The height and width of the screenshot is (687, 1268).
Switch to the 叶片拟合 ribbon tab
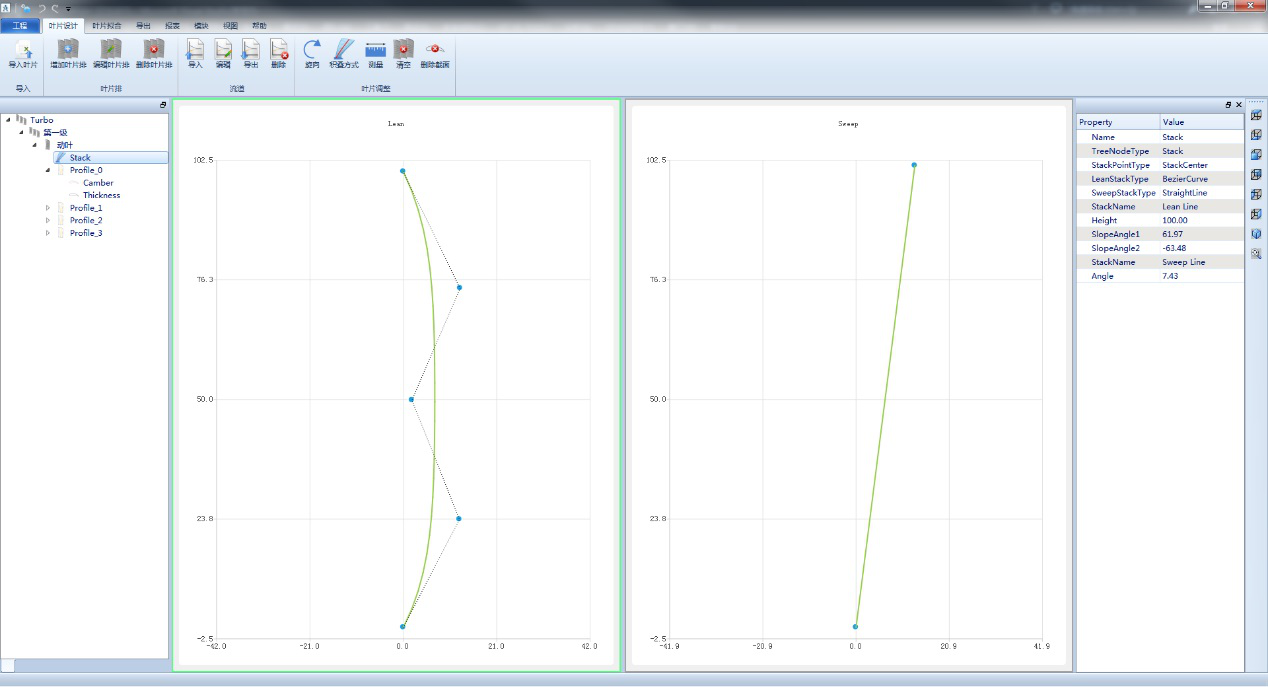(105, 25)
